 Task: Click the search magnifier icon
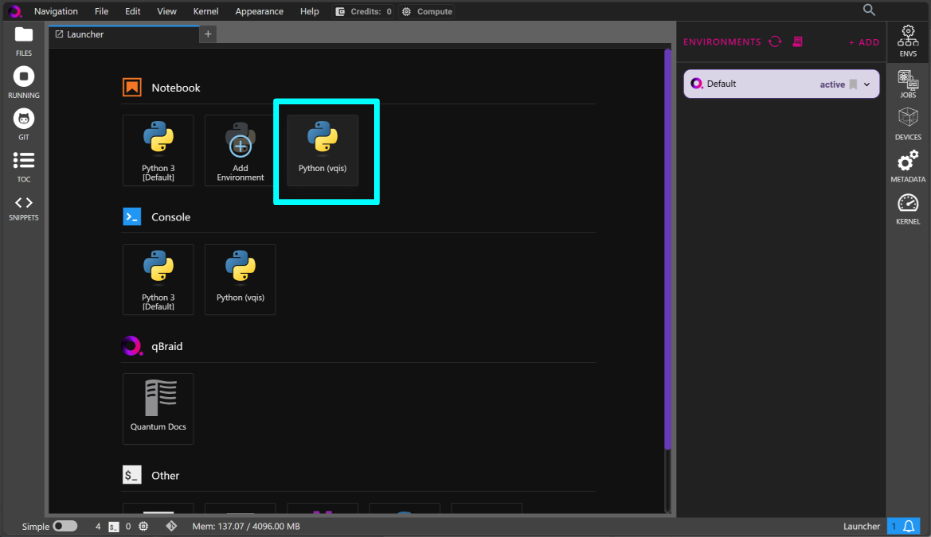tap(869, 10)
